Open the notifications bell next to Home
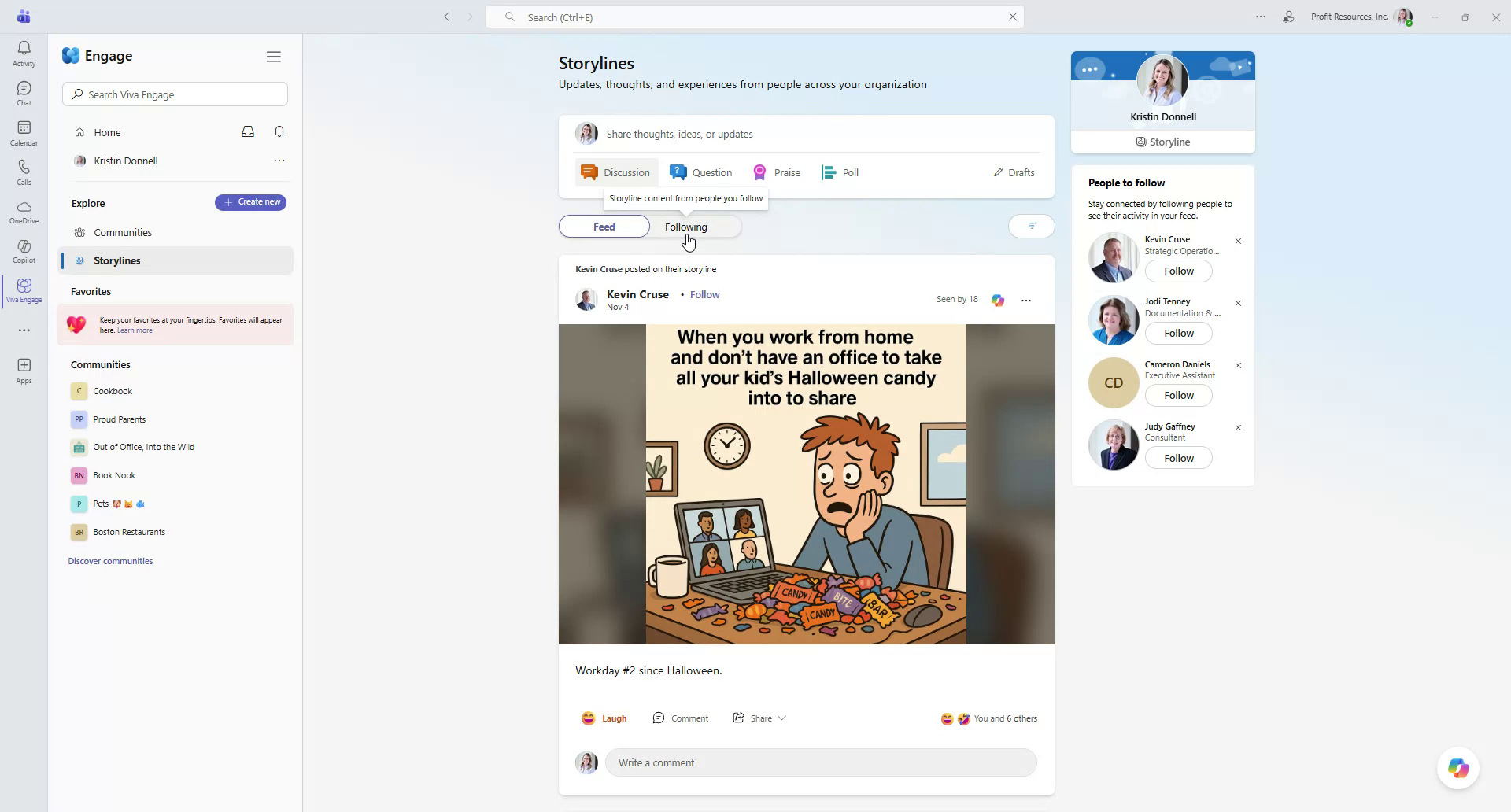 (x=279, y=131)
